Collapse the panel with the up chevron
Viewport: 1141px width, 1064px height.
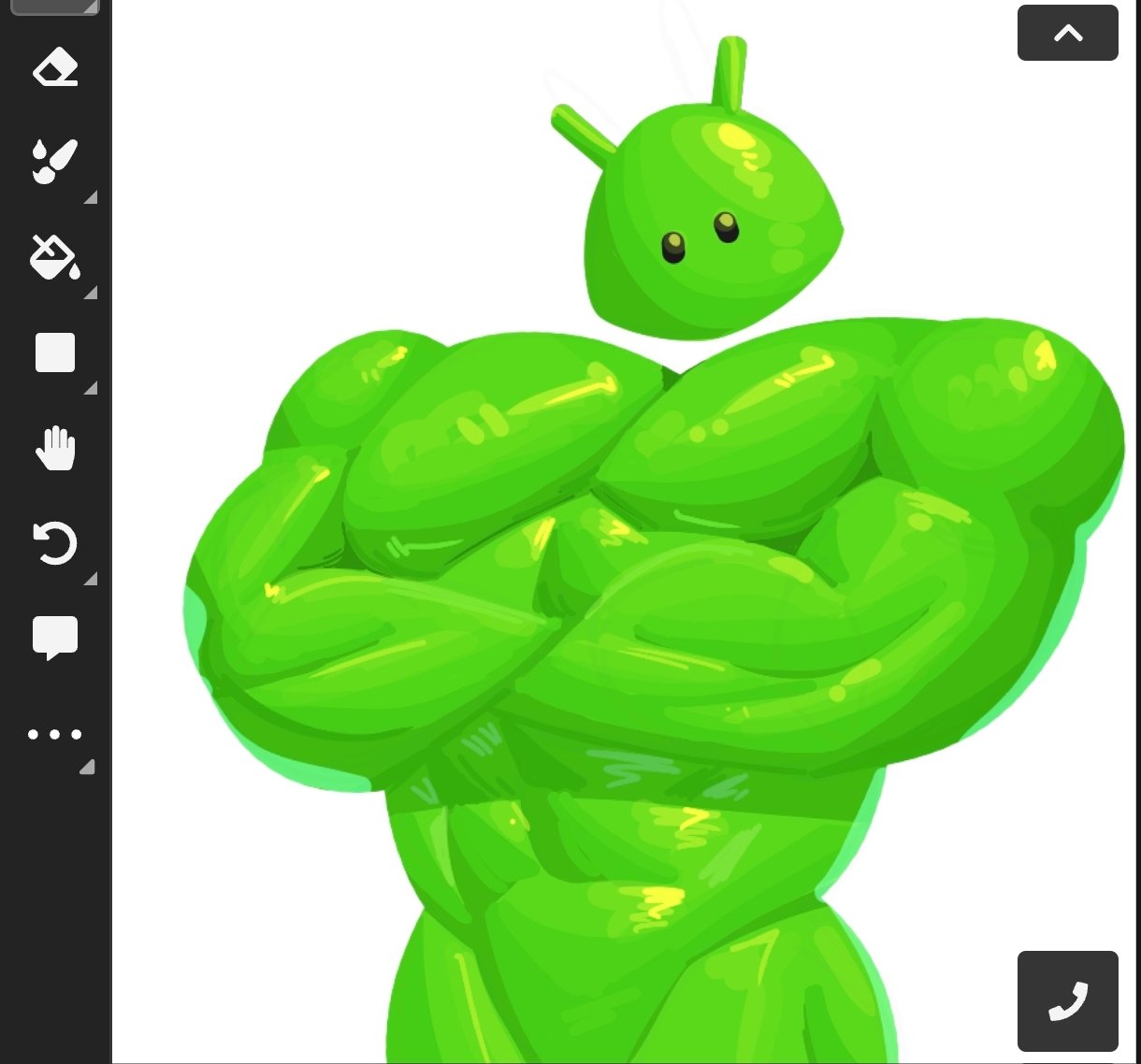coord(1067,33)
